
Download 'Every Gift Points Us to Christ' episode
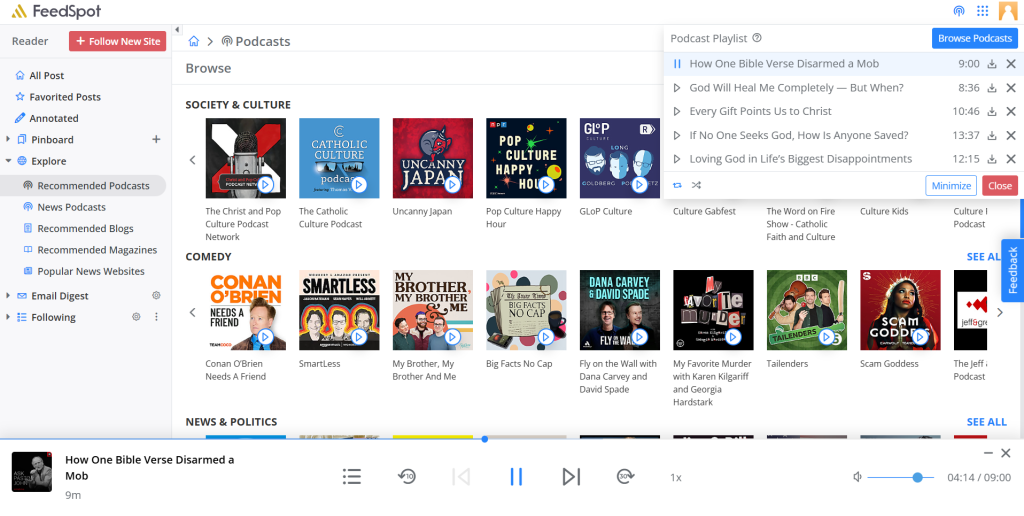[992, 112]
